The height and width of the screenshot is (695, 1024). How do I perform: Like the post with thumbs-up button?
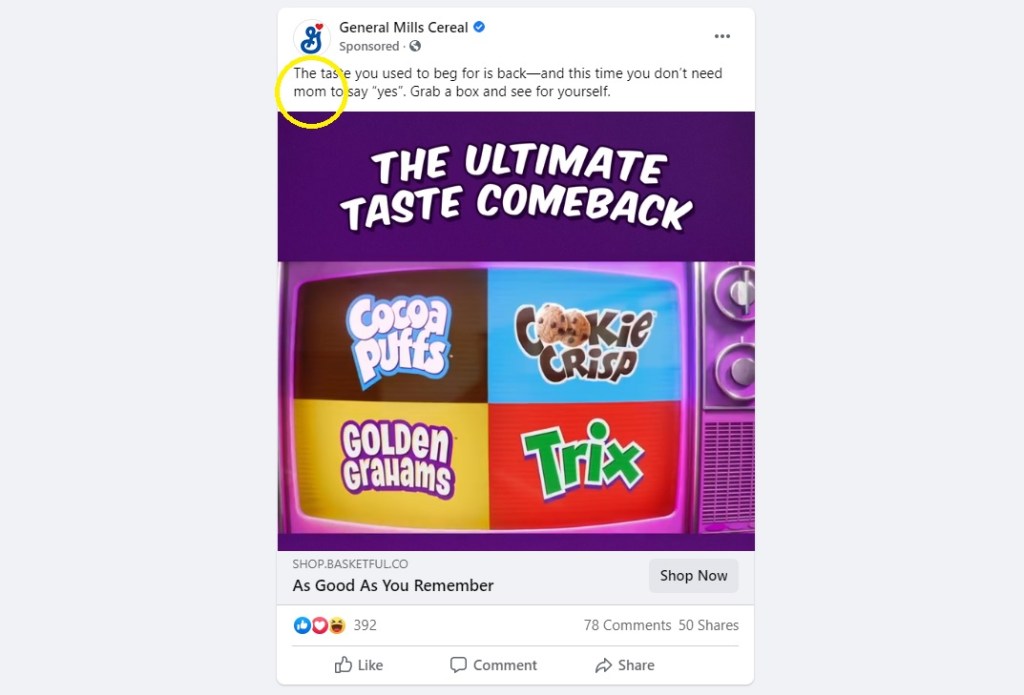point(359,665)
